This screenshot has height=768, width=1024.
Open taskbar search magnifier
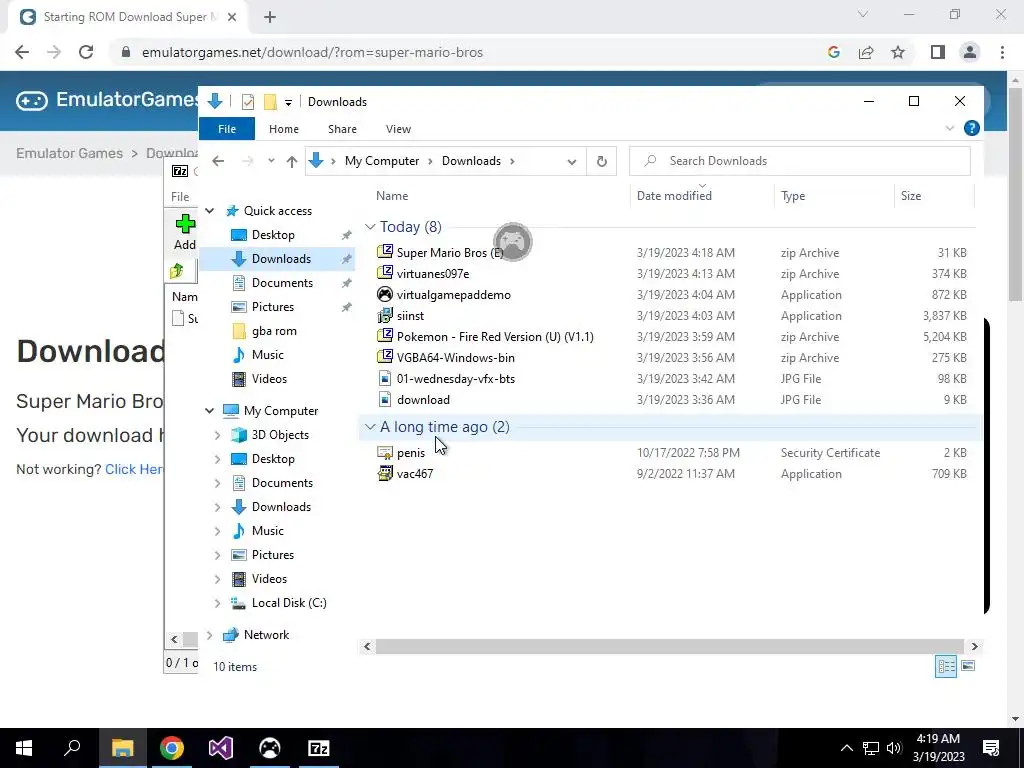(x=72, y=748)
